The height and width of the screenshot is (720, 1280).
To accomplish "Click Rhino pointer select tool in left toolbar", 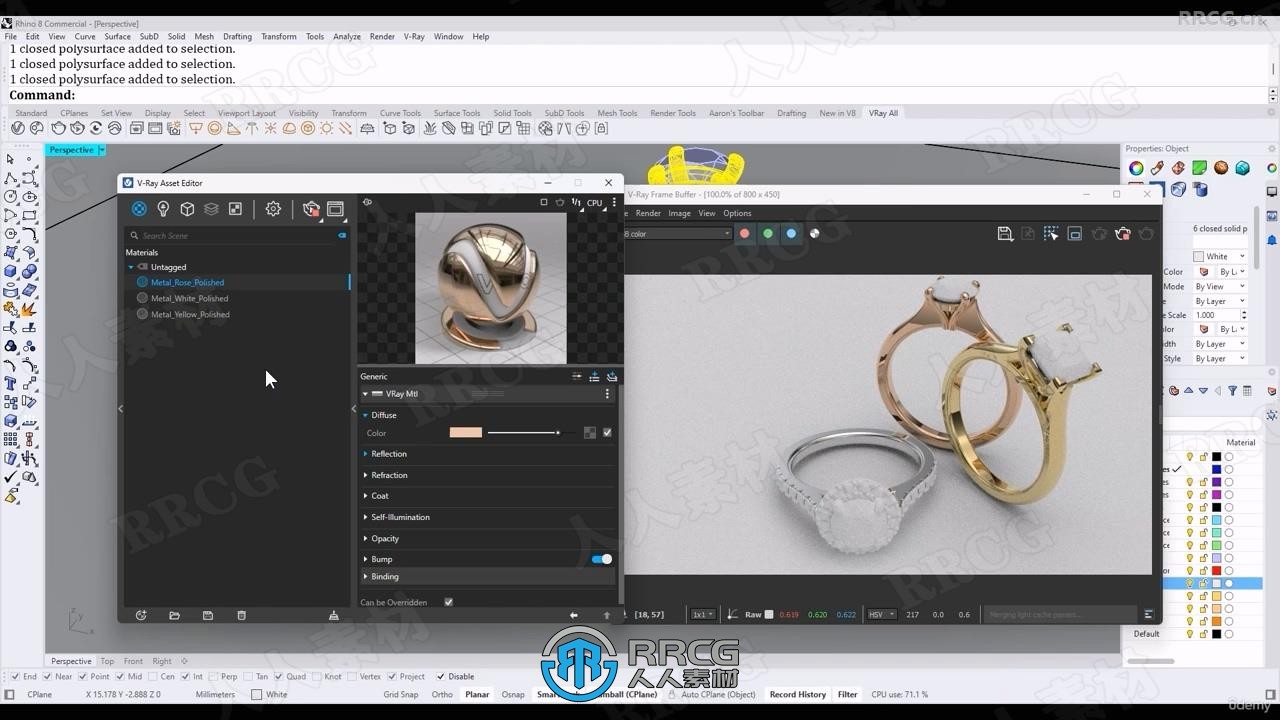I will tap(10, 160).
